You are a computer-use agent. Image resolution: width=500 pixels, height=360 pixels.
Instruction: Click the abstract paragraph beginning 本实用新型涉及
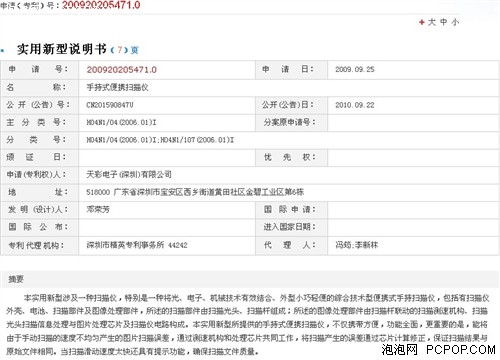247,324
